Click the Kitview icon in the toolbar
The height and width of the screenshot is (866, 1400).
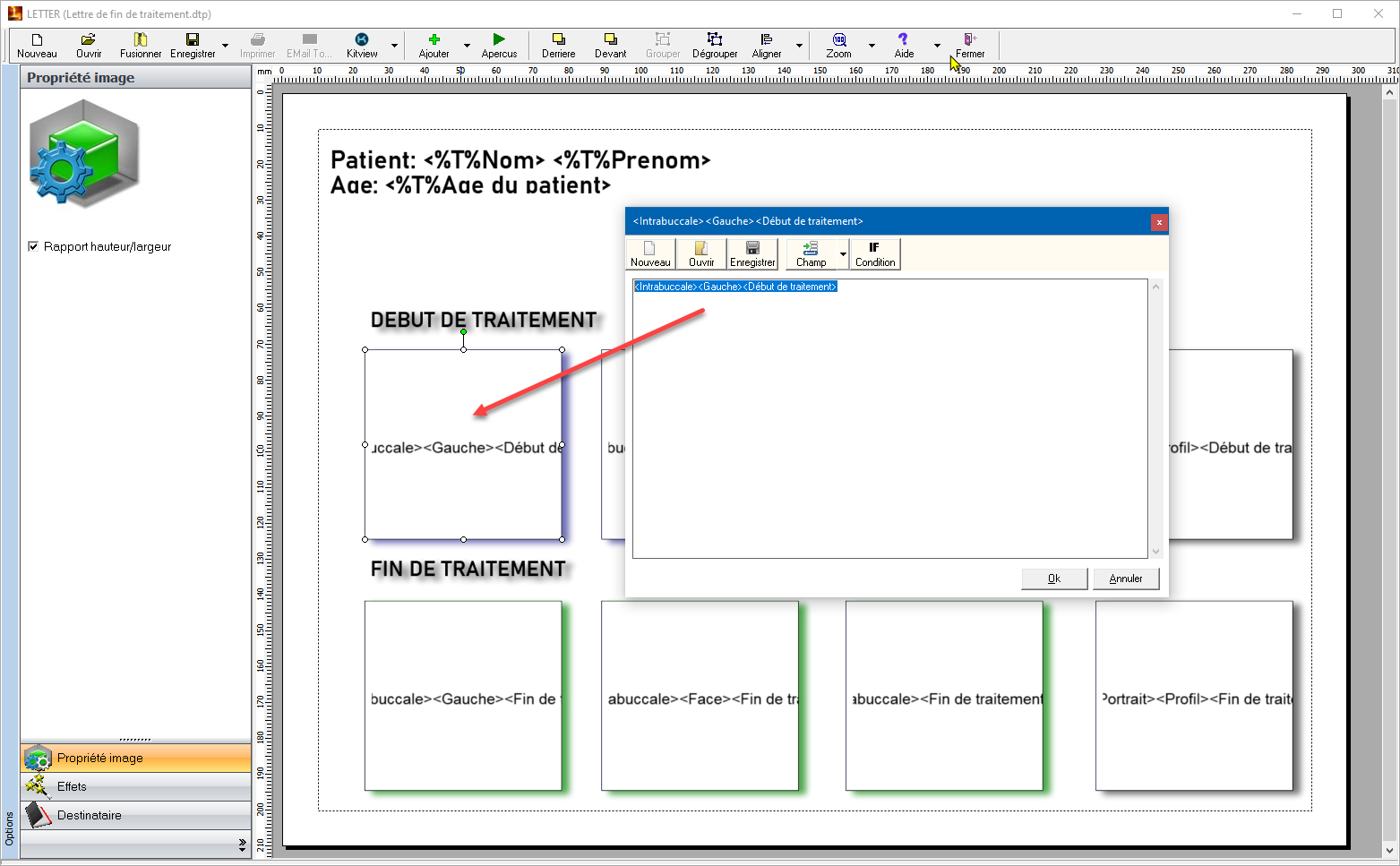coord(362,40)
